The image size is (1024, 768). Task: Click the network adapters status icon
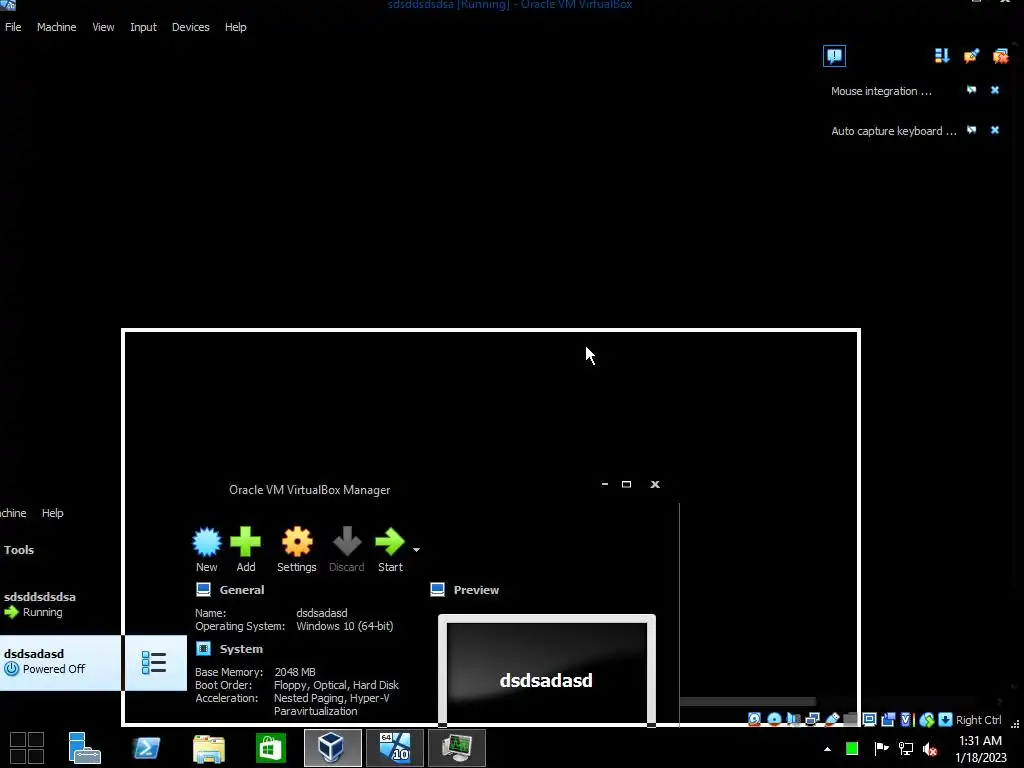coord(812,719)
